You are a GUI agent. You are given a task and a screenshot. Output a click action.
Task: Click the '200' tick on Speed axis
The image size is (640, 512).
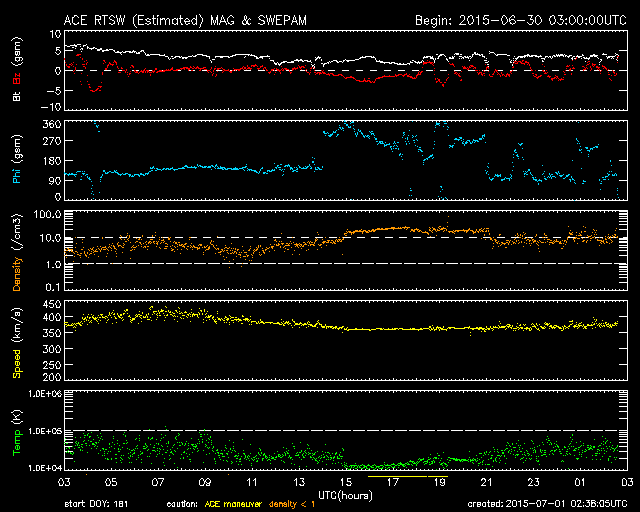click(52, 377)
